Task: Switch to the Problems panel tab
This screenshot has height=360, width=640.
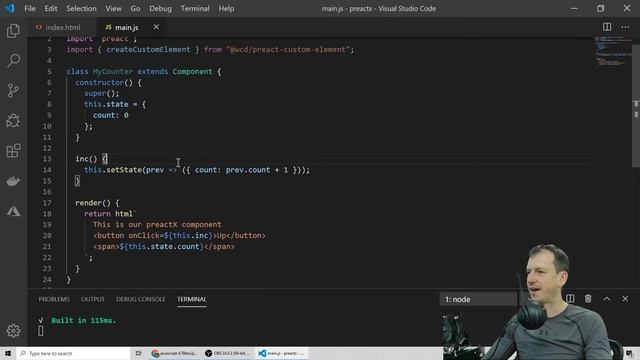Action: [54, 299]
